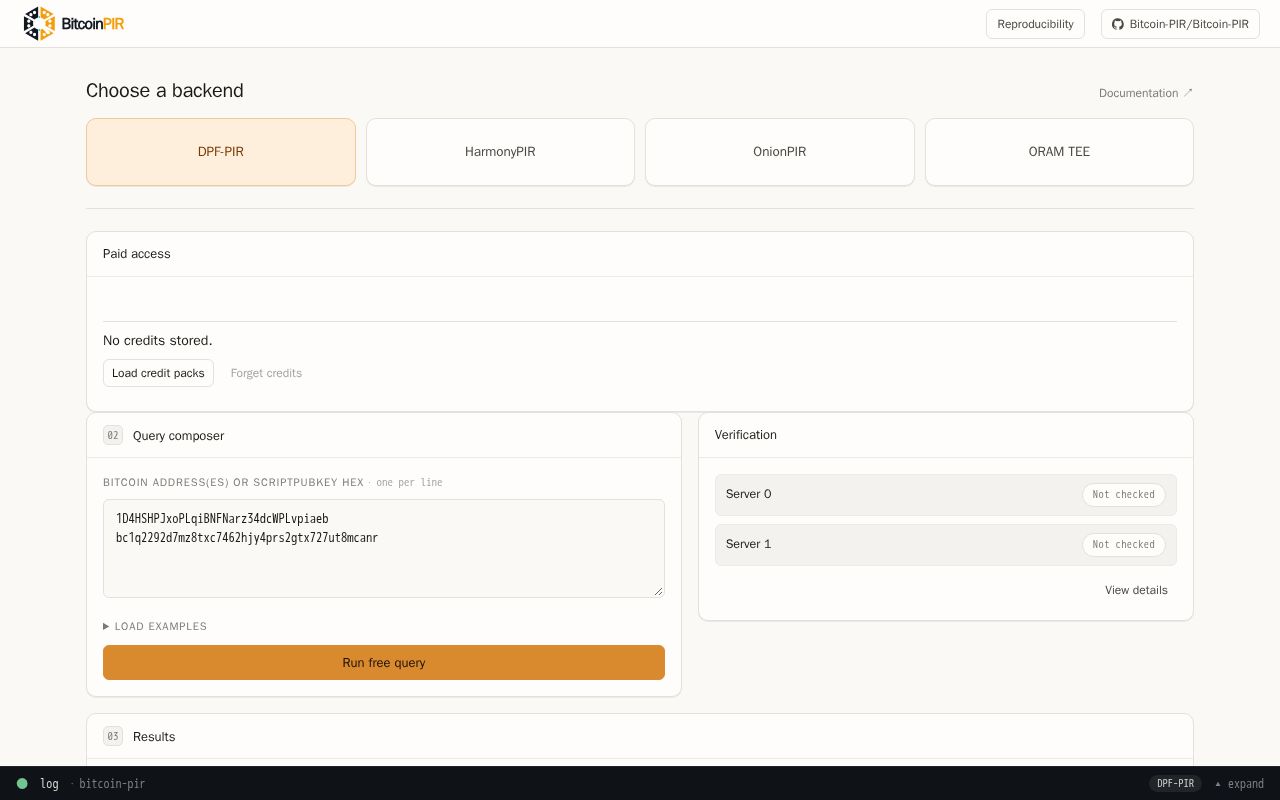Click the address starting with 1D4HSHP
This screenshot has height=800, width=1280.
(x=222, y=518)
